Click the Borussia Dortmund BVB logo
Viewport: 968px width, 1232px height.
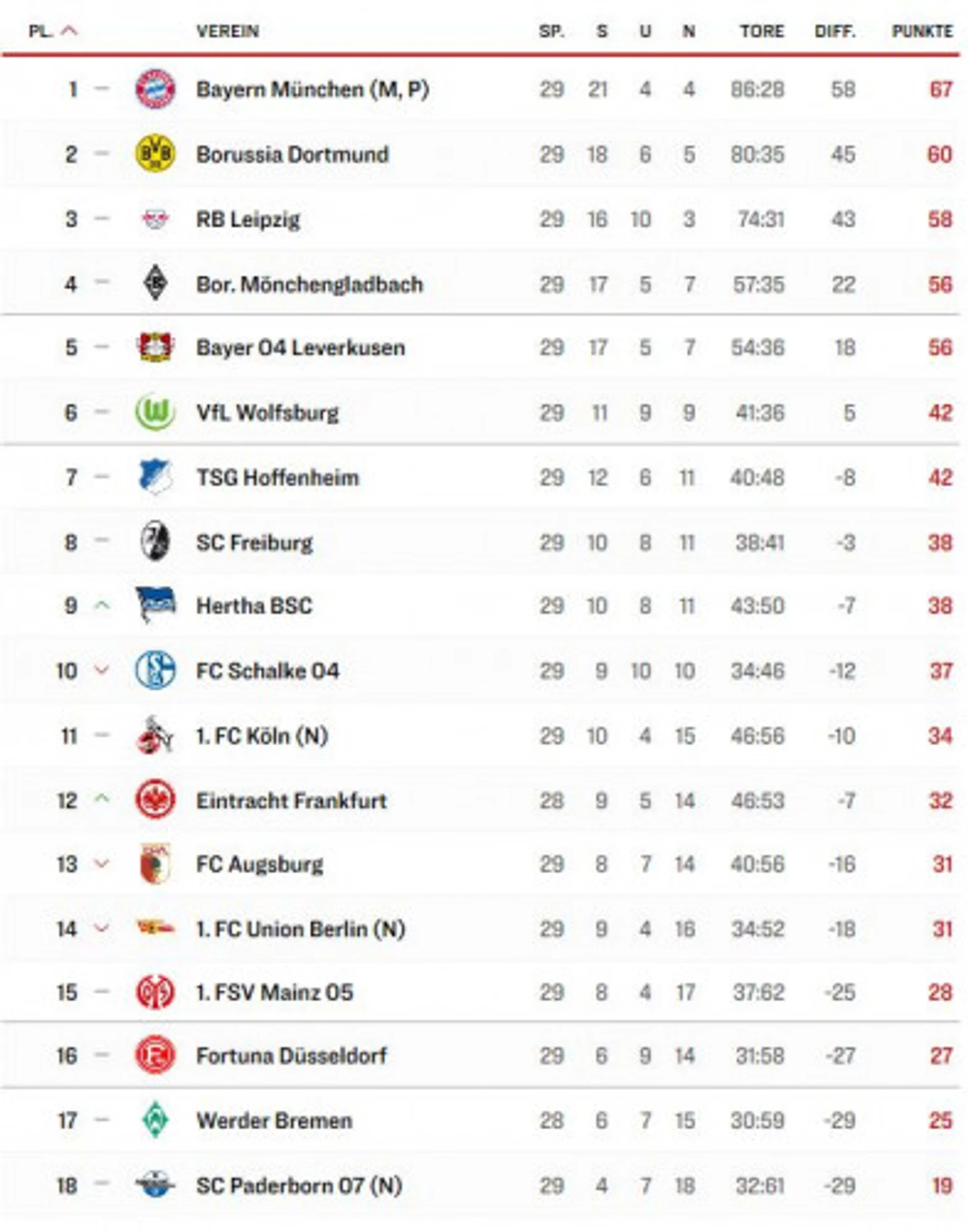tap(155, 154)
